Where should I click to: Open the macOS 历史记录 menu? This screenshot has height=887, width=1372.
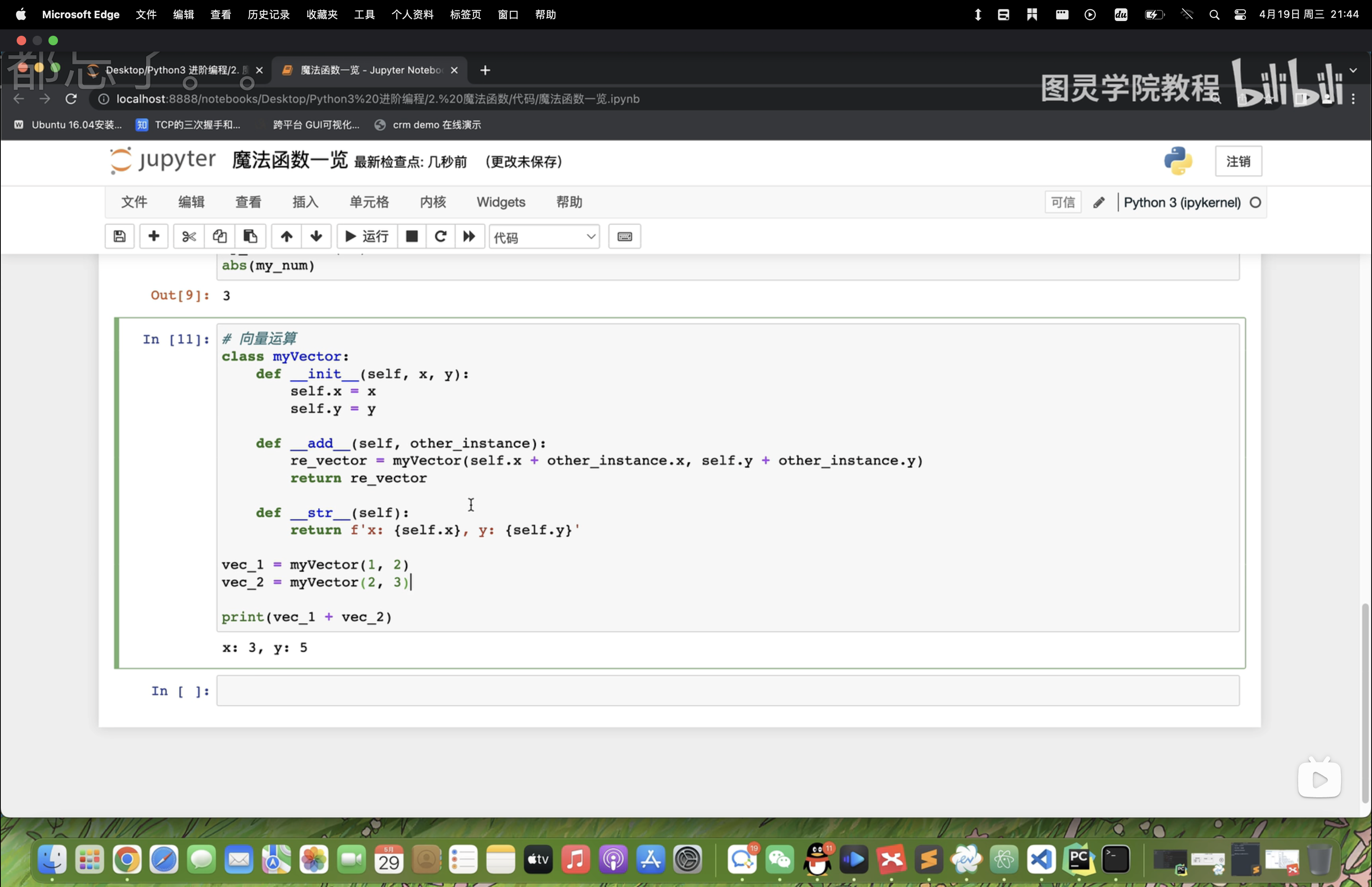click(x=268, y=14)
